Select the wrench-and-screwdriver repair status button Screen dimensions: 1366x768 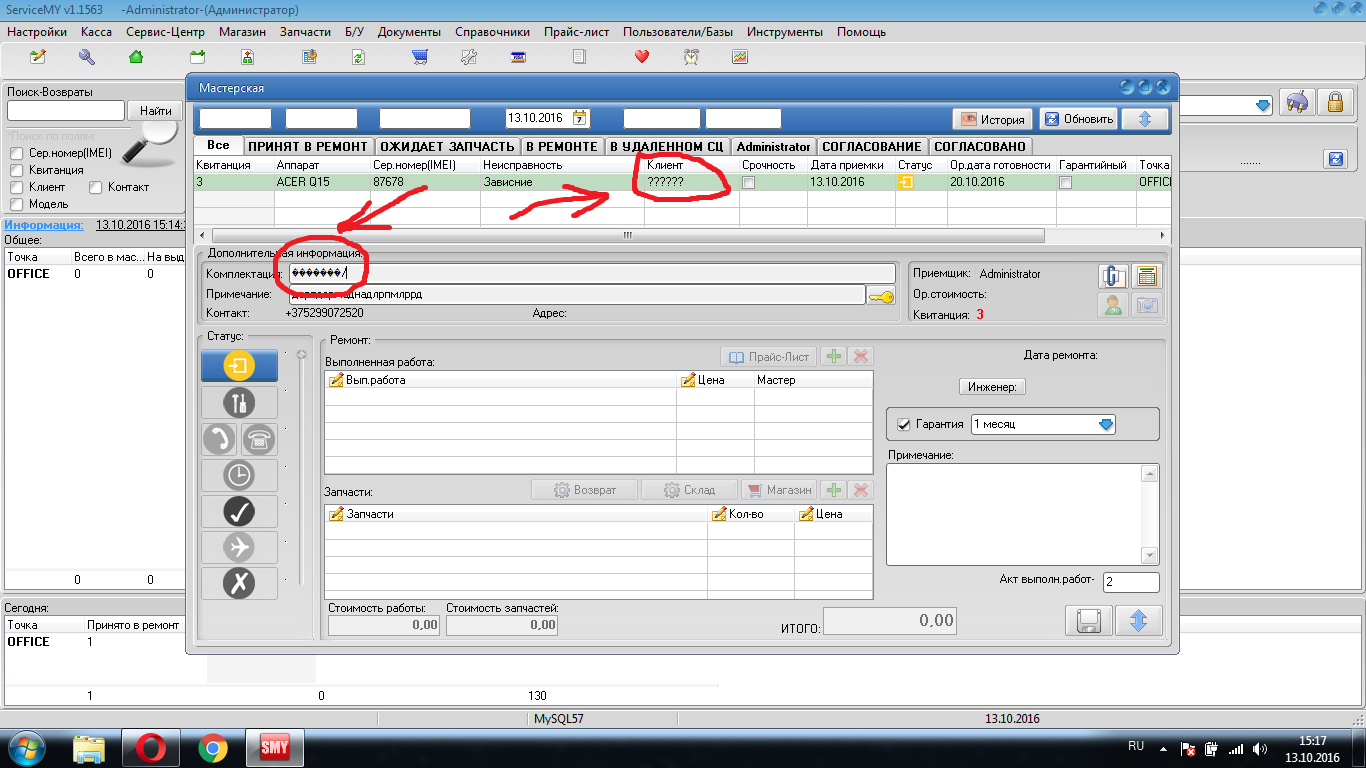point(238,402)
